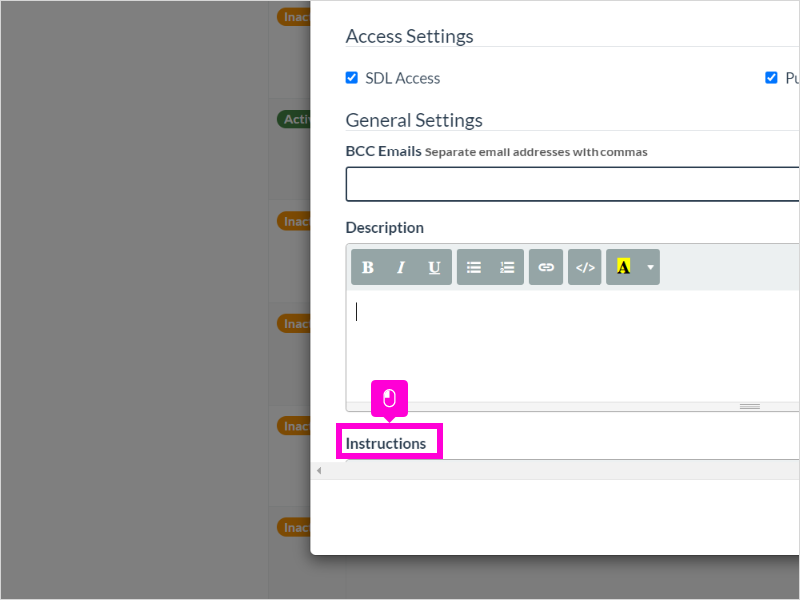Apply italic formatting in Description editor

point(401,267)
